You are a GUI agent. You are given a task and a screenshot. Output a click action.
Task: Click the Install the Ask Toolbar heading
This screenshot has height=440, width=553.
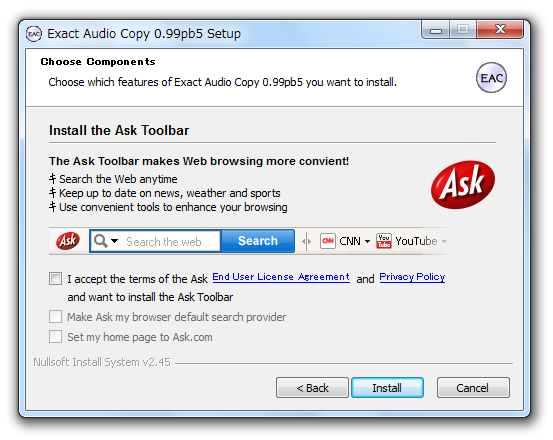click(119, 131)
